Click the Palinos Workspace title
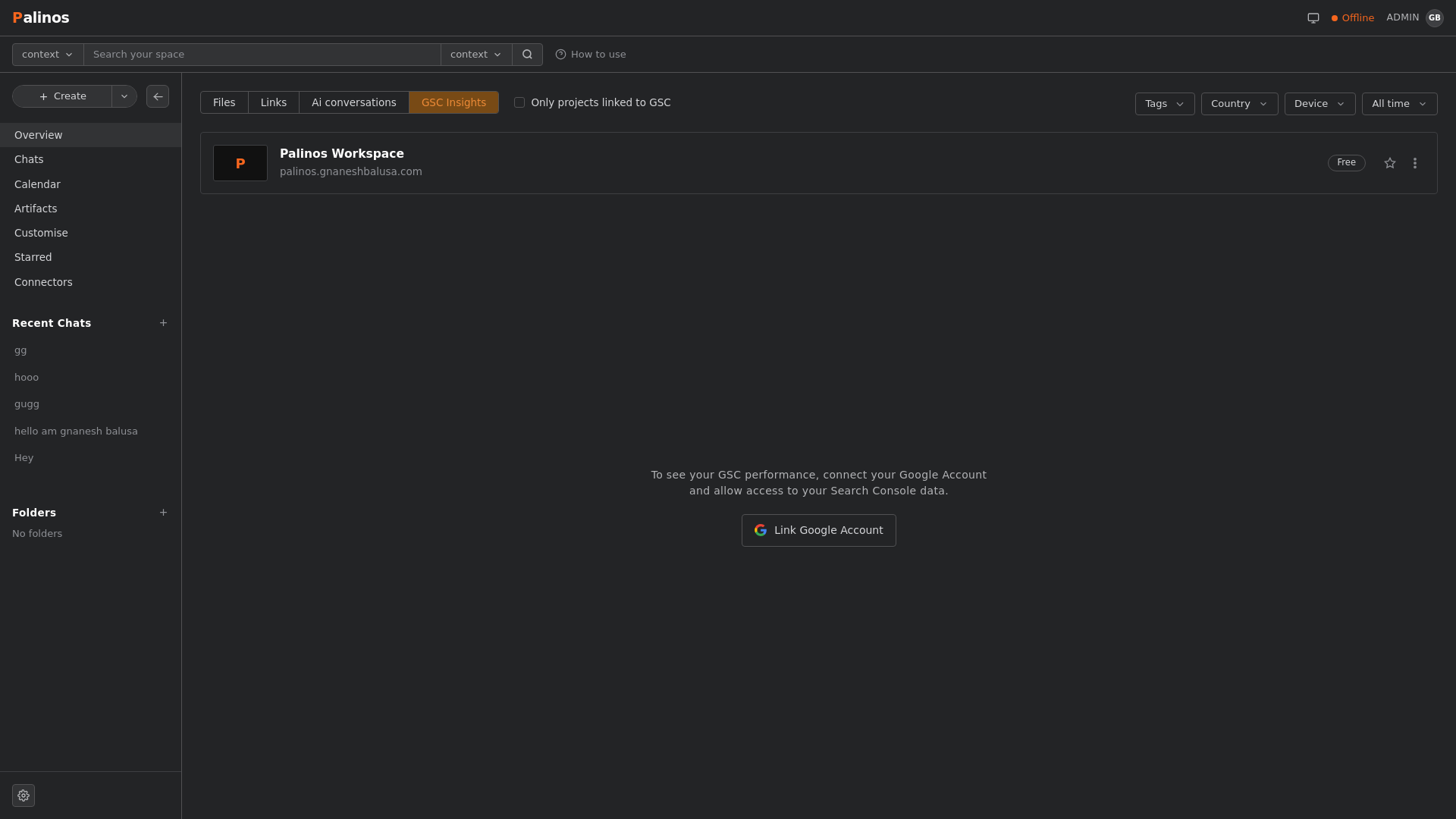1456x819 pixels. [342, 154]
